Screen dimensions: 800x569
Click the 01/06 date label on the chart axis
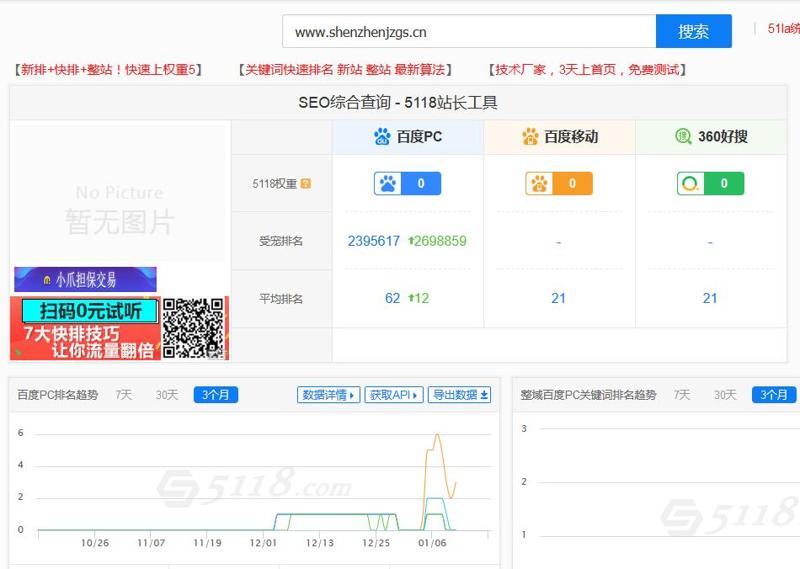coord(432,543)
